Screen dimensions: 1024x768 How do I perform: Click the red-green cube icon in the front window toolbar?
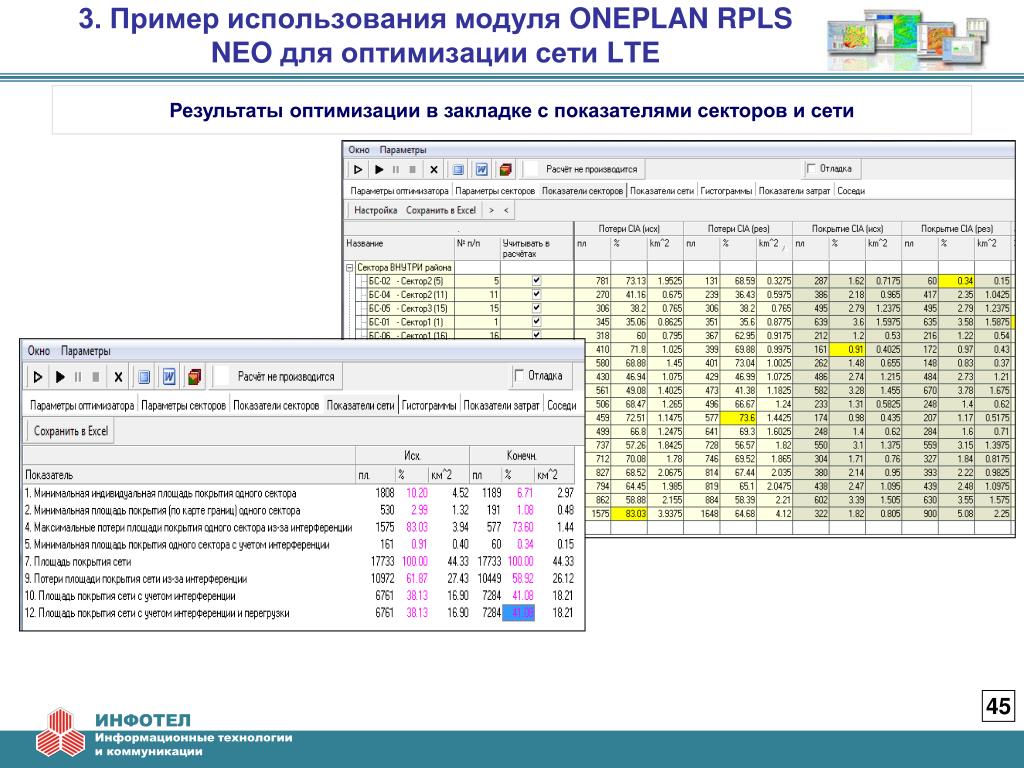pos(194,377)
